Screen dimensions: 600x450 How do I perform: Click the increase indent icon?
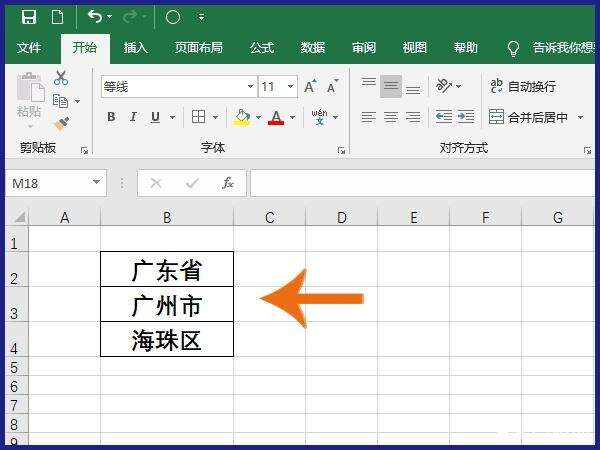point(466,116)
